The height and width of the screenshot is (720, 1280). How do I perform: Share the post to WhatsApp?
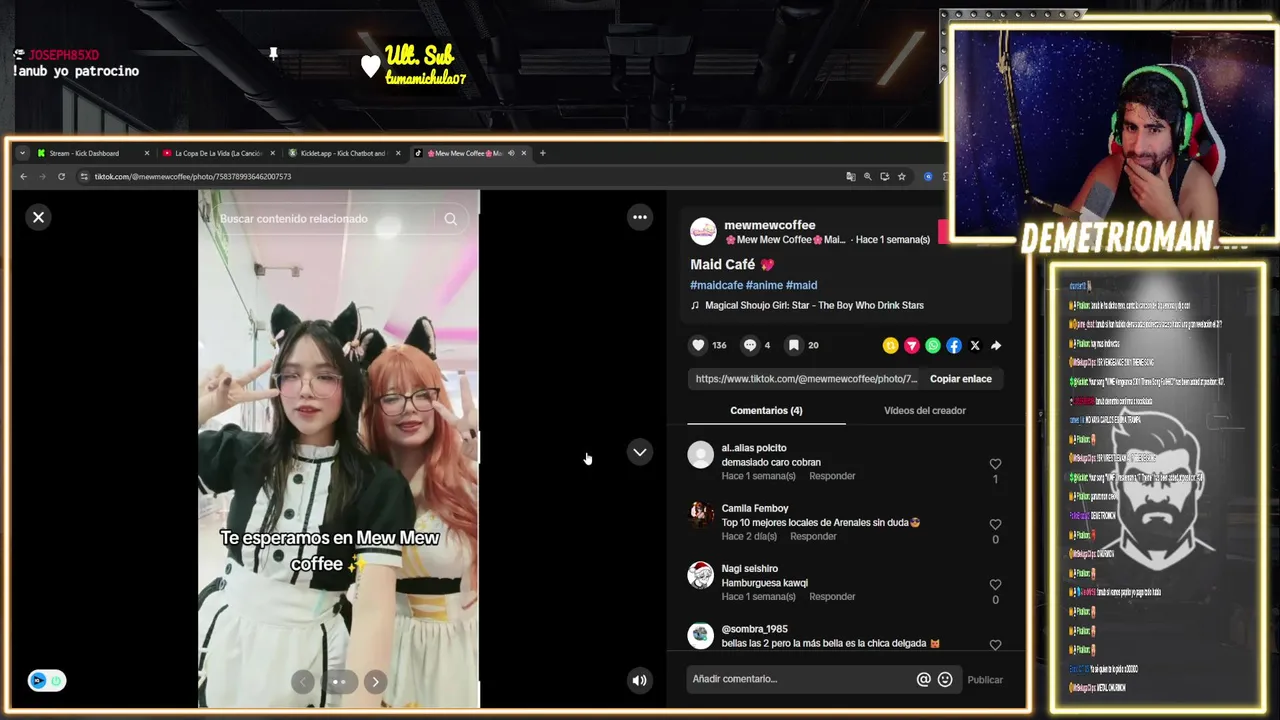[933, 346]
